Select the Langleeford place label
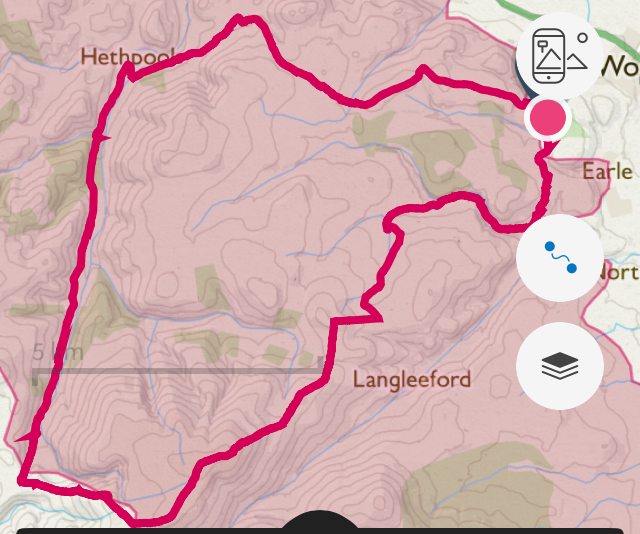This screenshot has height=534, width=640. tap(411, 379)
